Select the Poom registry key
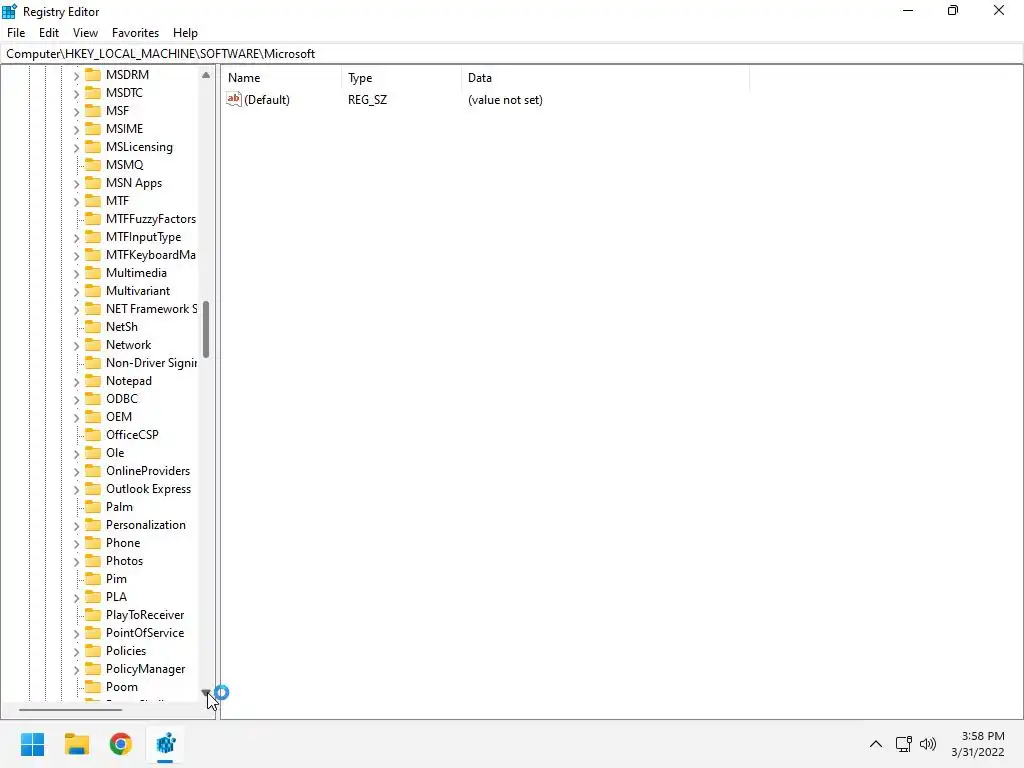The width and height of the screenshot is (1024, 768). pos(121,687)
